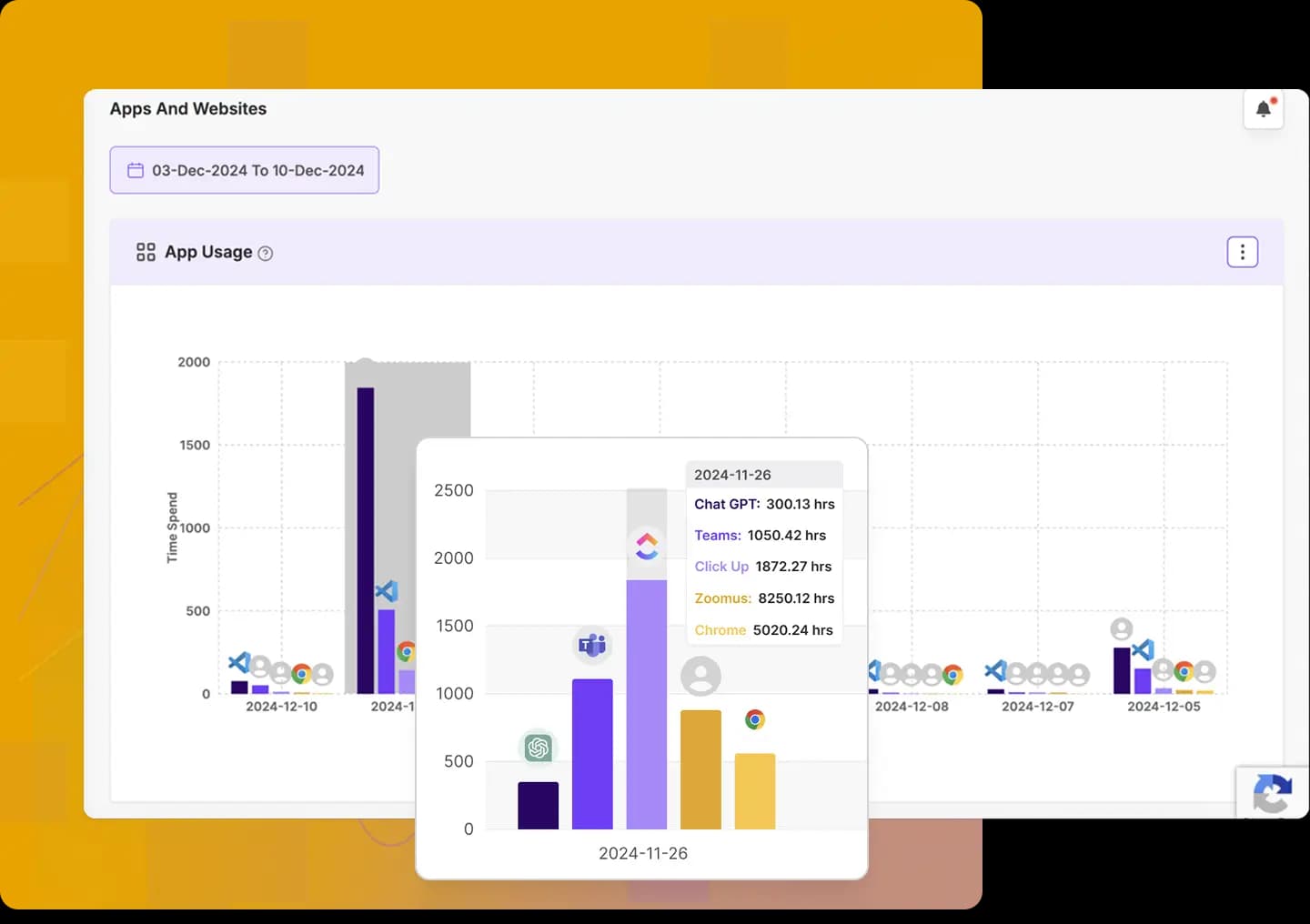Open the three-dot options menu
The height and width of the screenshot is (924, 1310).
1242,252
